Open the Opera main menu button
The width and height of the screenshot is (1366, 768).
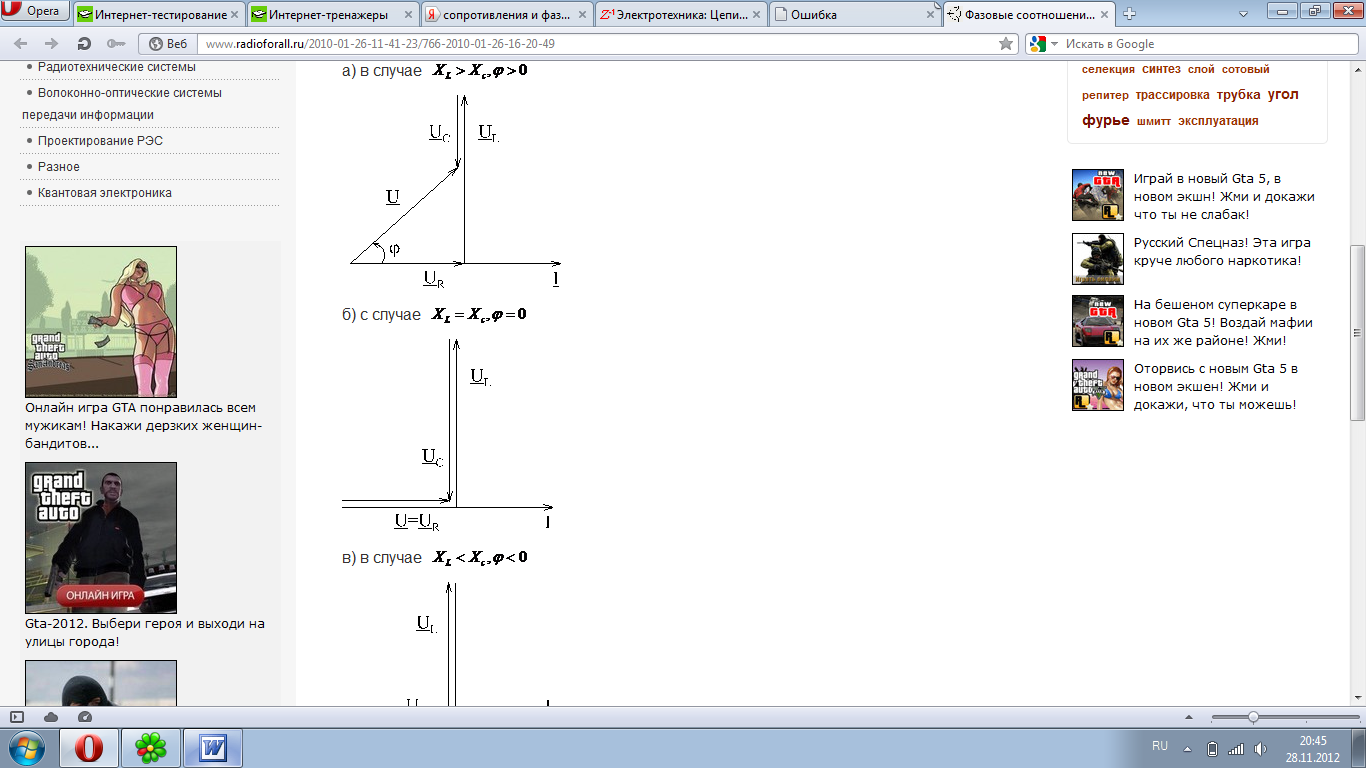point(35,12)
